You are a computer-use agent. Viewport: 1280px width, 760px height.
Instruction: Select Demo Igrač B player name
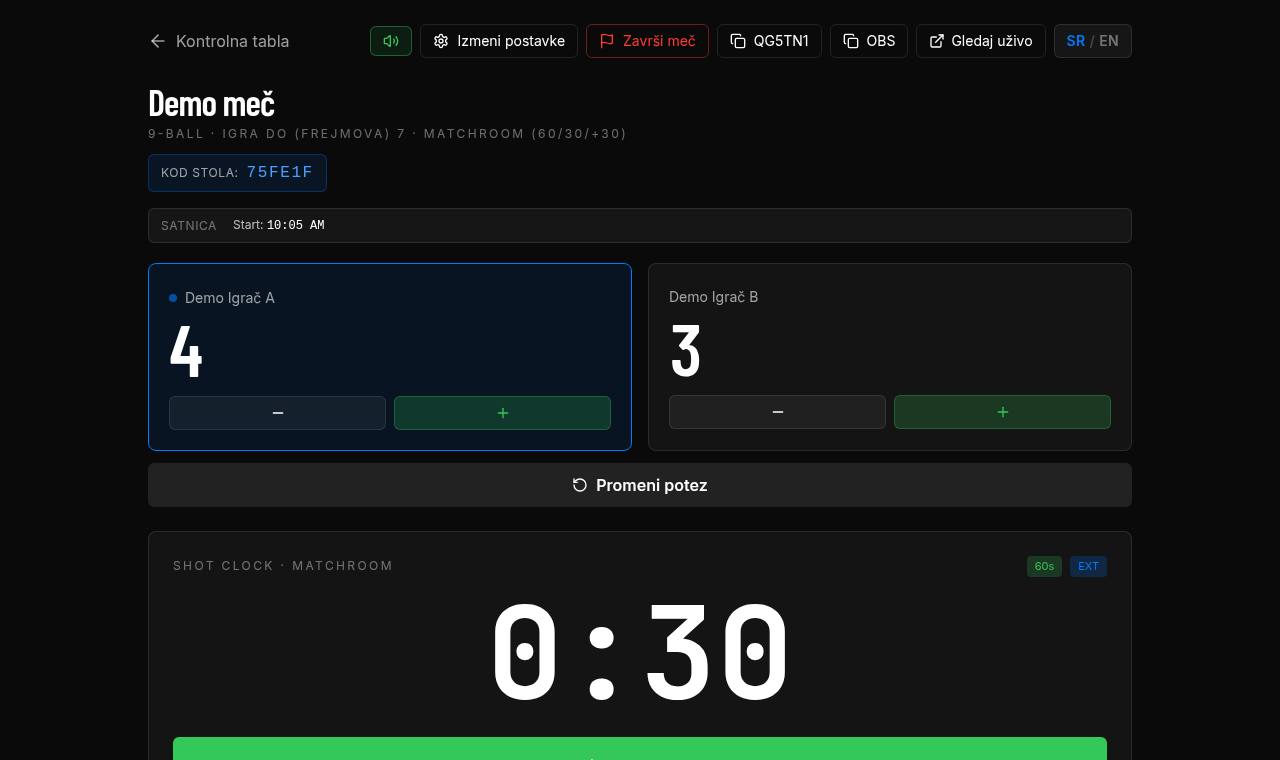coord(713,297)
